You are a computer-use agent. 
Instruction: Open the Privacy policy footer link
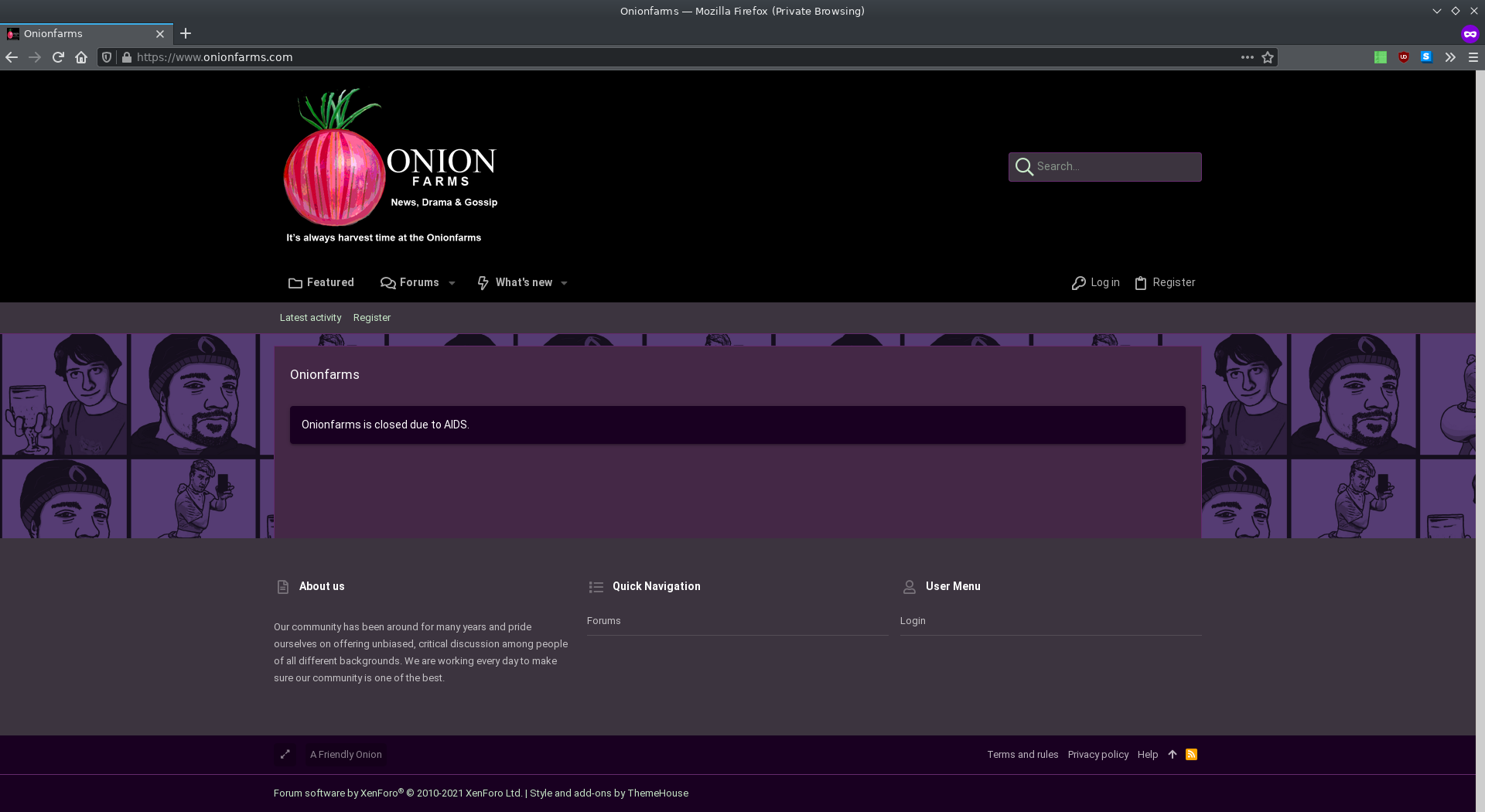(1098, 755)
